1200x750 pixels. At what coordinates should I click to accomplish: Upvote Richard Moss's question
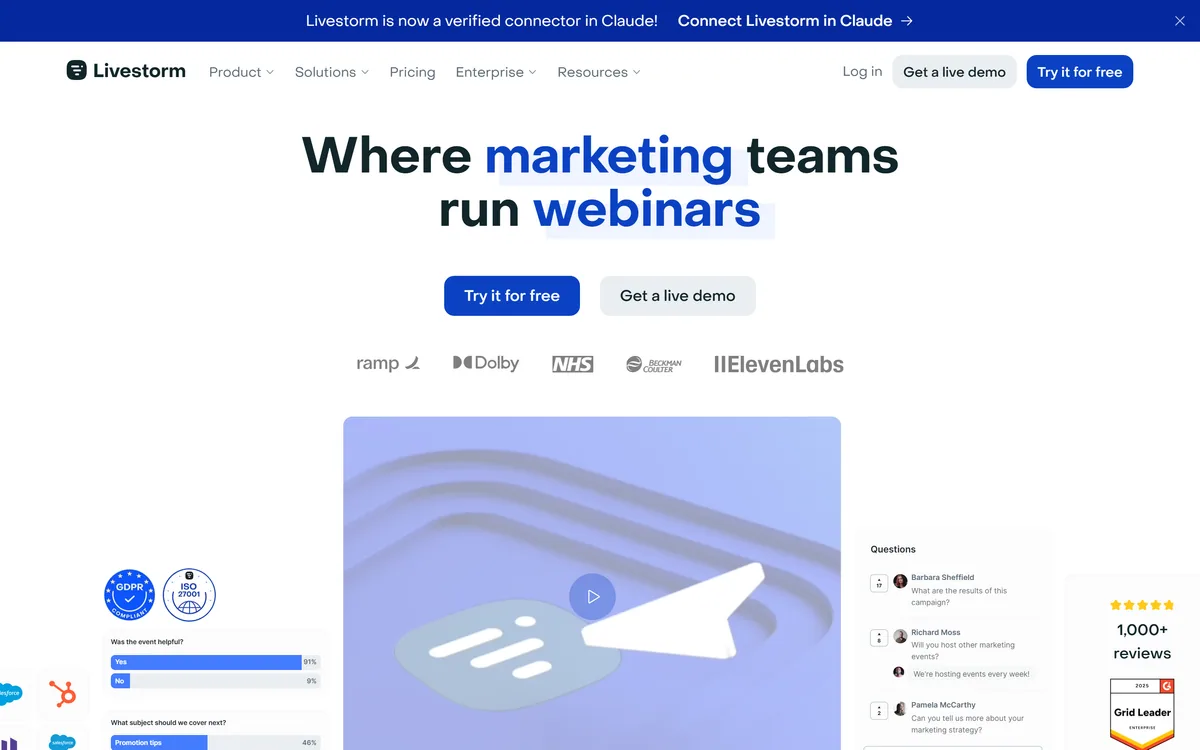(x=879, y=637)
